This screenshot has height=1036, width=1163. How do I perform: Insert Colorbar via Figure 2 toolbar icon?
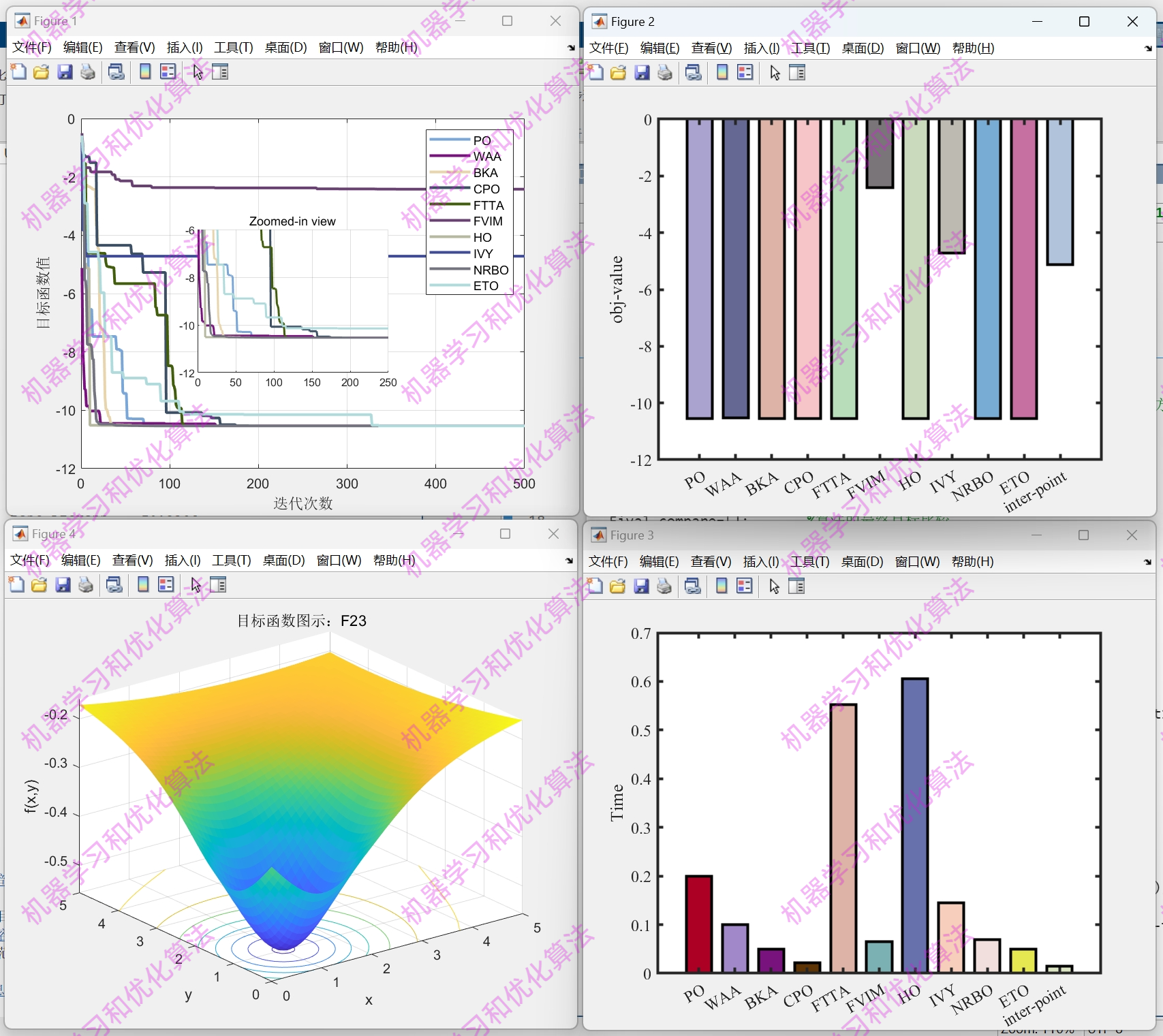coord(722,72)
